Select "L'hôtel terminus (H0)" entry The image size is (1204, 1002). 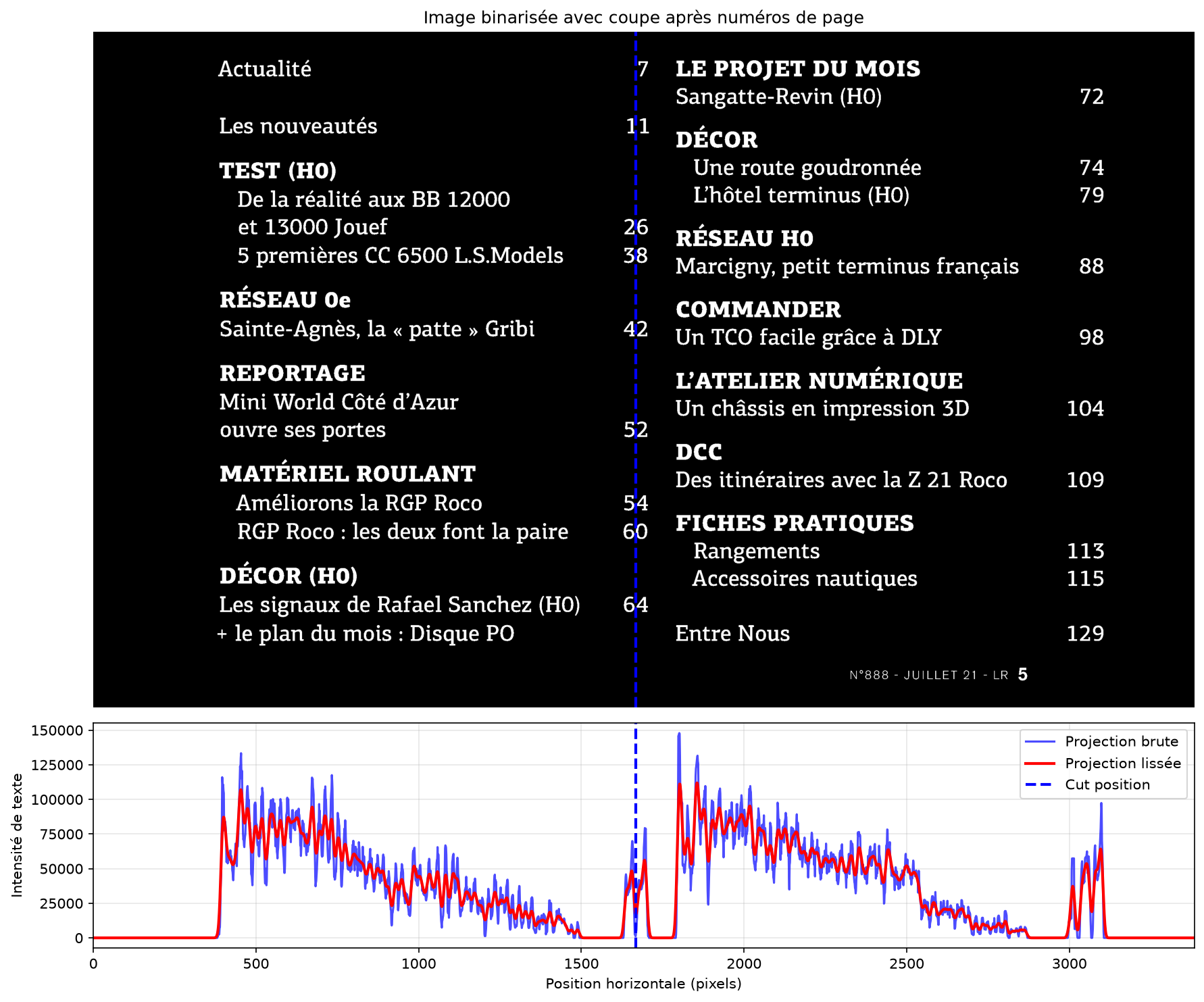tap(801, 195)
